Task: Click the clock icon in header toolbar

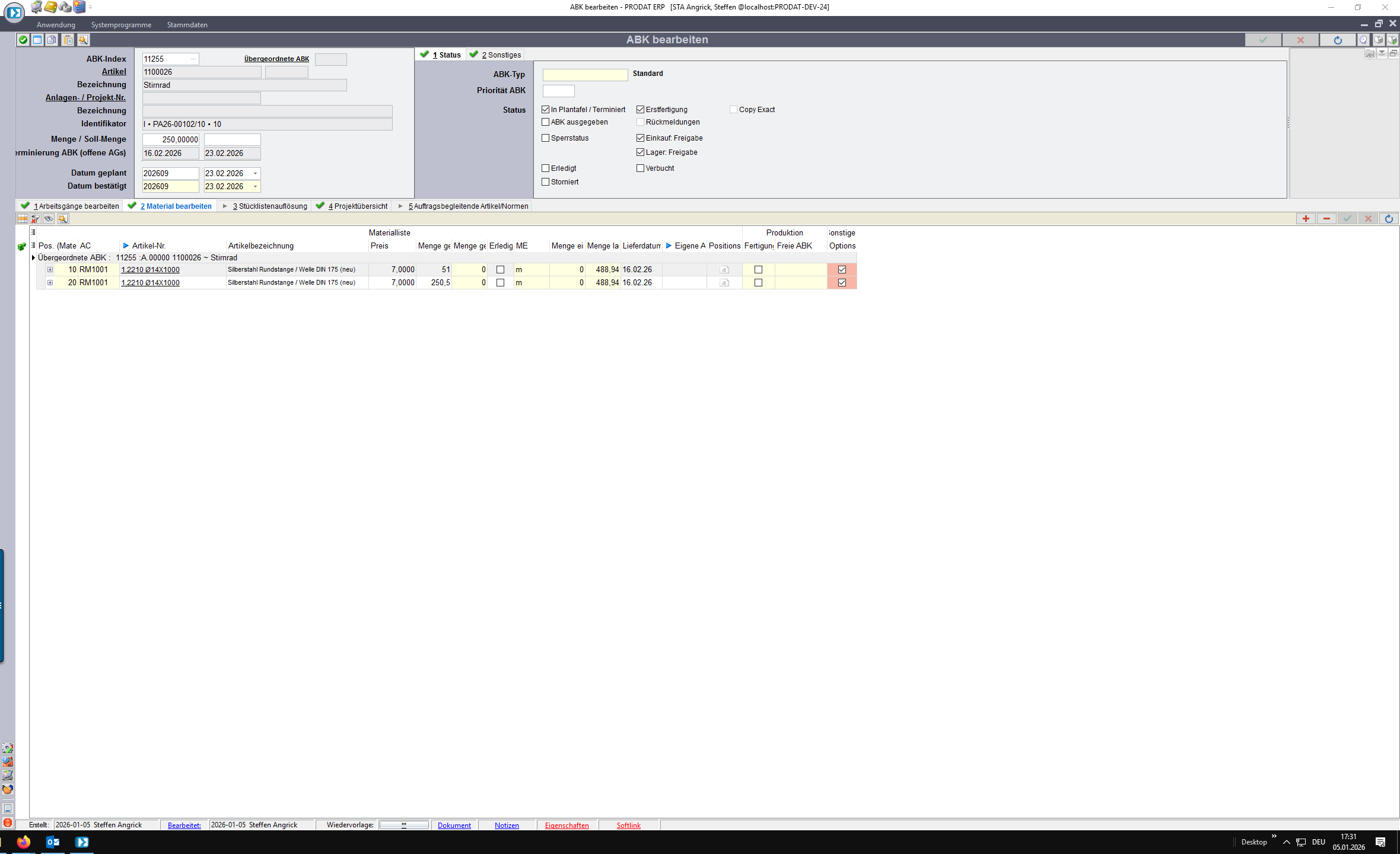Action: 1363,40
